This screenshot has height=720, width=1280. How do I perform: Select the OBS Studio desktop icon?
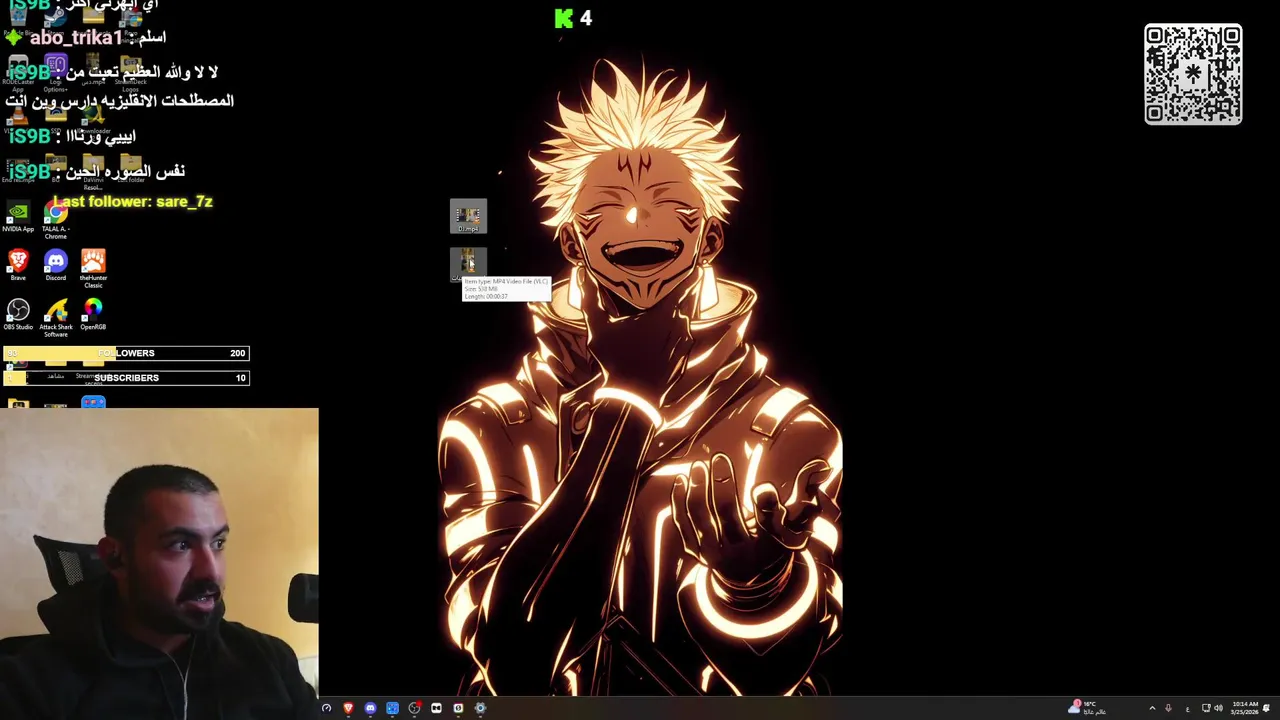pyautogui.click(x=18, y=314)
